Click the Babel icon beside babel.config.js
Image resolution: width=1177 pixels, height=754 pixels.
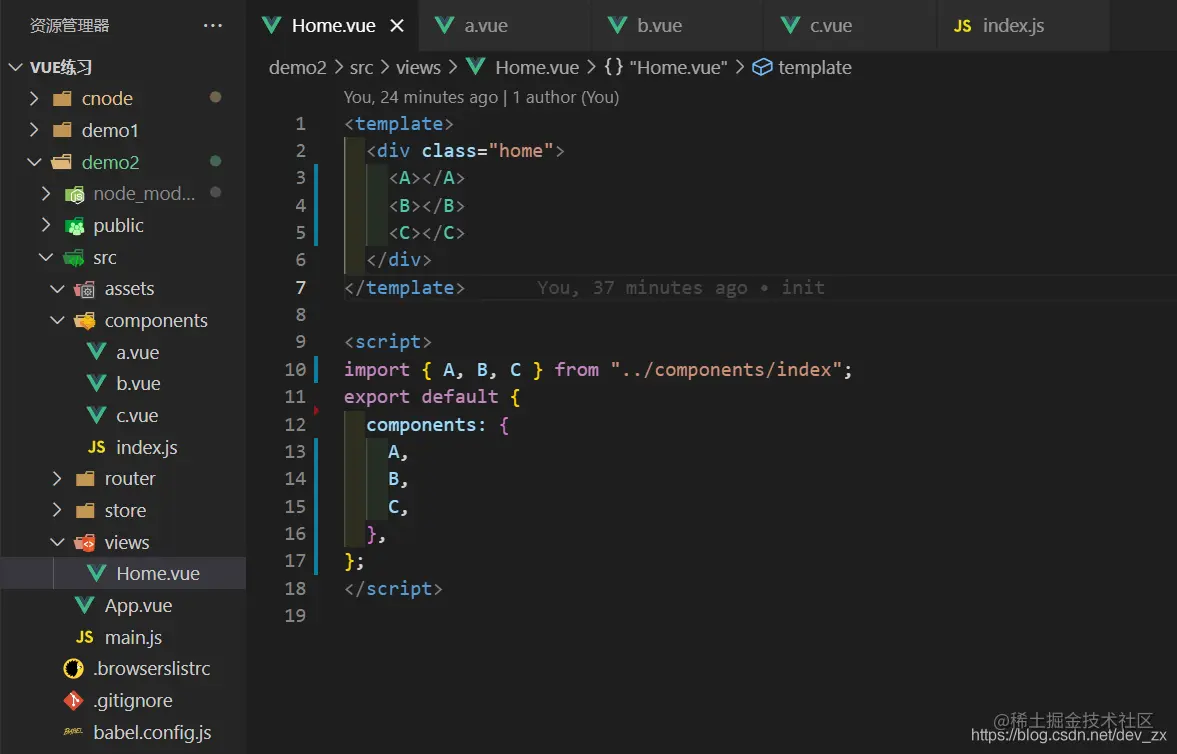pos(74,731)
